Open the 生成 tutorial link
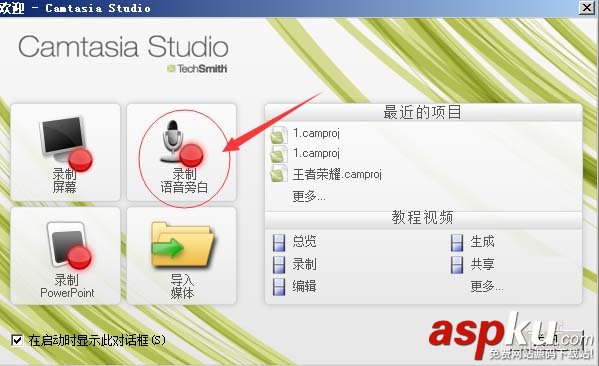The height and width of the screenshot is (366, 599). click(482, 241)
